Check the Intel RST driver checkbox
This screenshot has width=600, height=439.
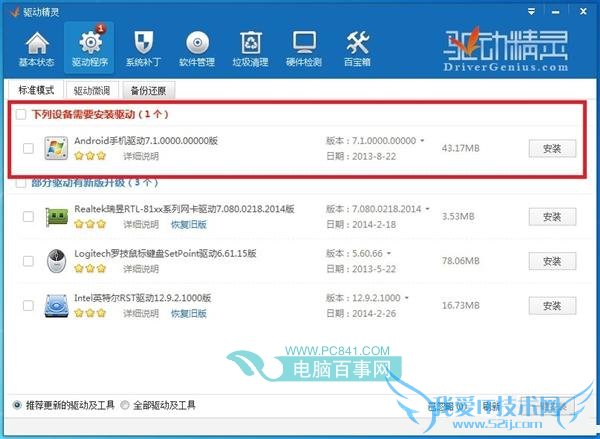tap(28, 305)
